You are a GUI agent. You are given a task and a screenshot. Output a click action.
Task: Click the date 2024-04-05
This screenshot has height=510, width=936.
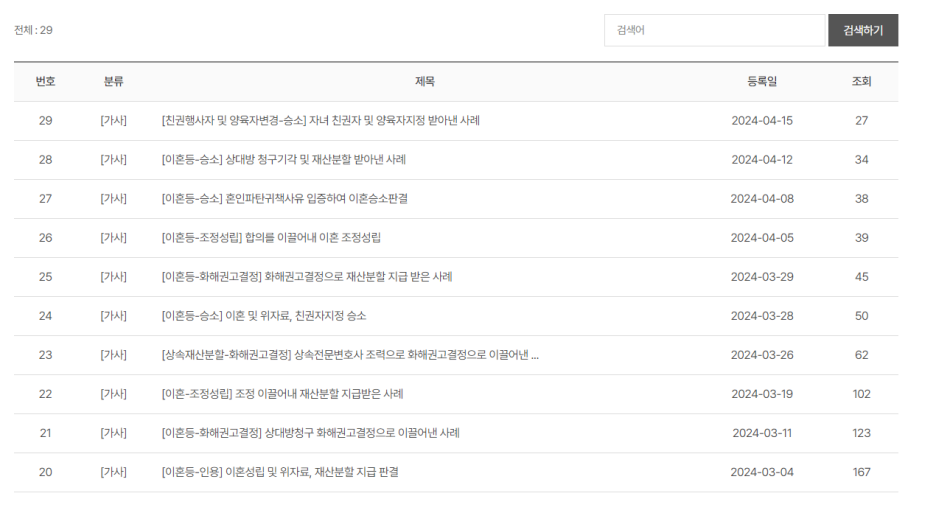(x=762, y=238)
